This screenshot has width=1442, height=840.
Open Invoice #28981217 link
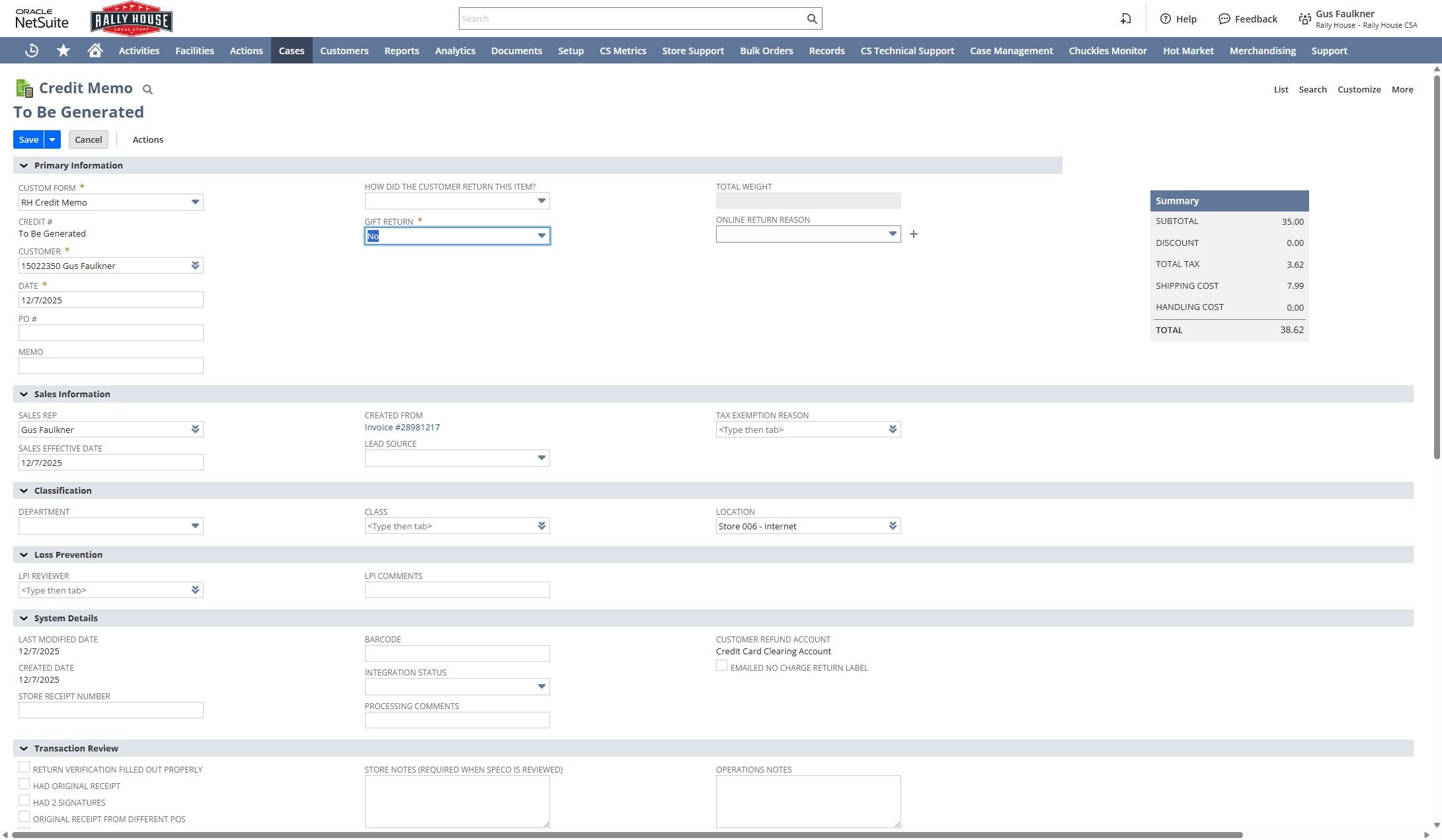pyautogui.click(x=402, y=427)
